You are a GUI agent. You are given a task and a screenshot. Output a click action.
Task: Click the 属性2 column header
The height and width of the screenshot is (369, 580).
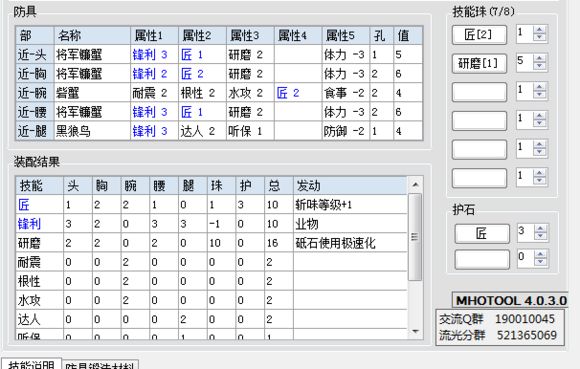202,36
